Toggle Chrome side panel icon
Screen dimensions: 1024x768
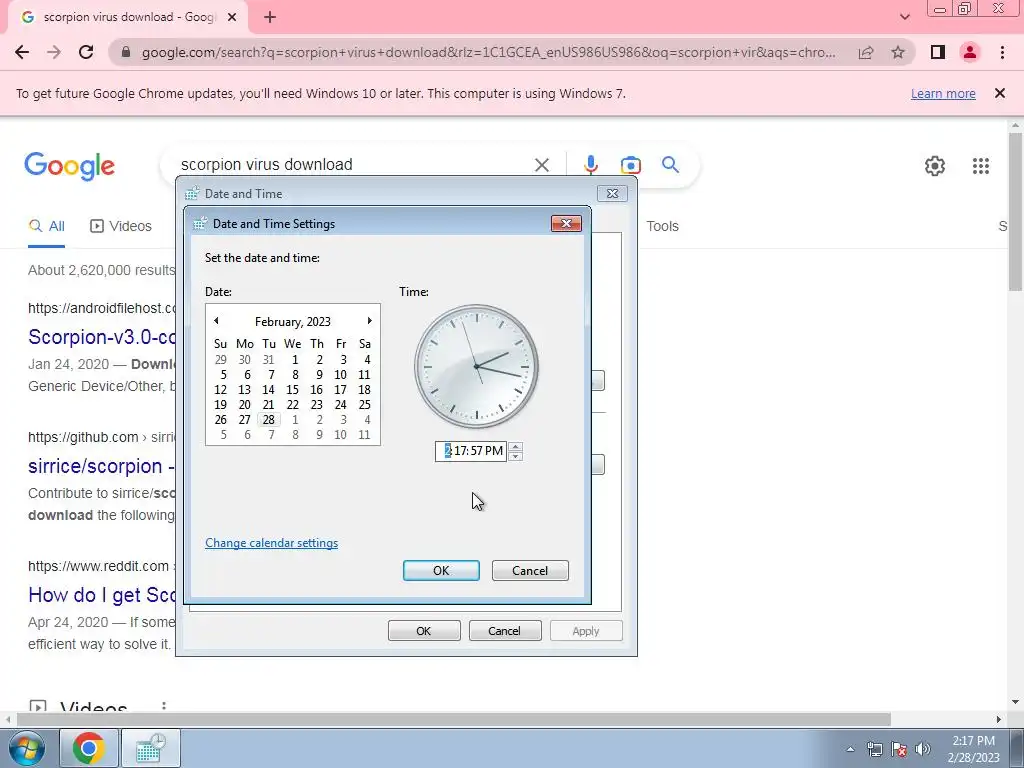(938, 52)
